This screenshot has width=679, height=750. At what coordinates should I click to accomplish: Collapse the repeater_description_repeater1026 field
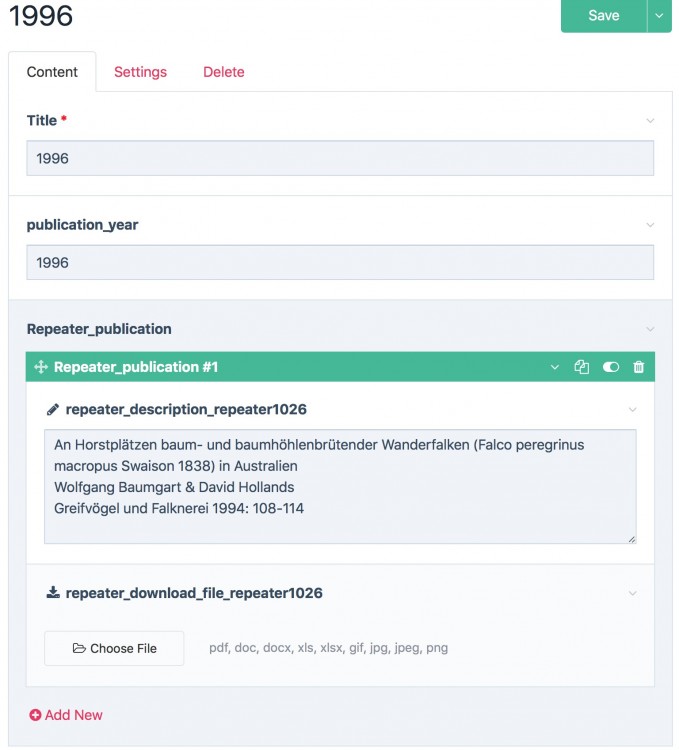click(632, 409)
